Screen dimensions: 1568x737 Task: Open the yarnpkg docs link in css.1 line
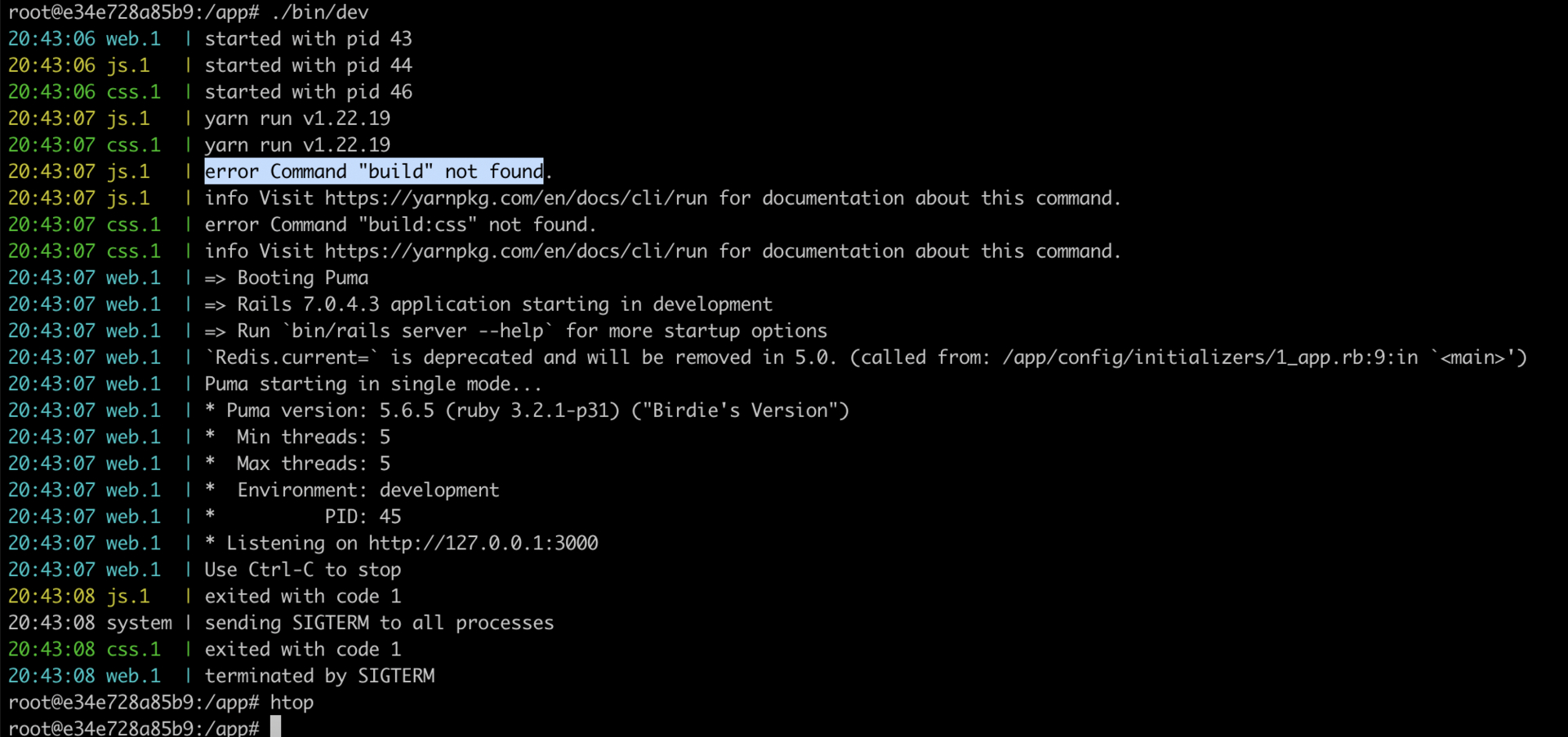[x=516, y=251]
